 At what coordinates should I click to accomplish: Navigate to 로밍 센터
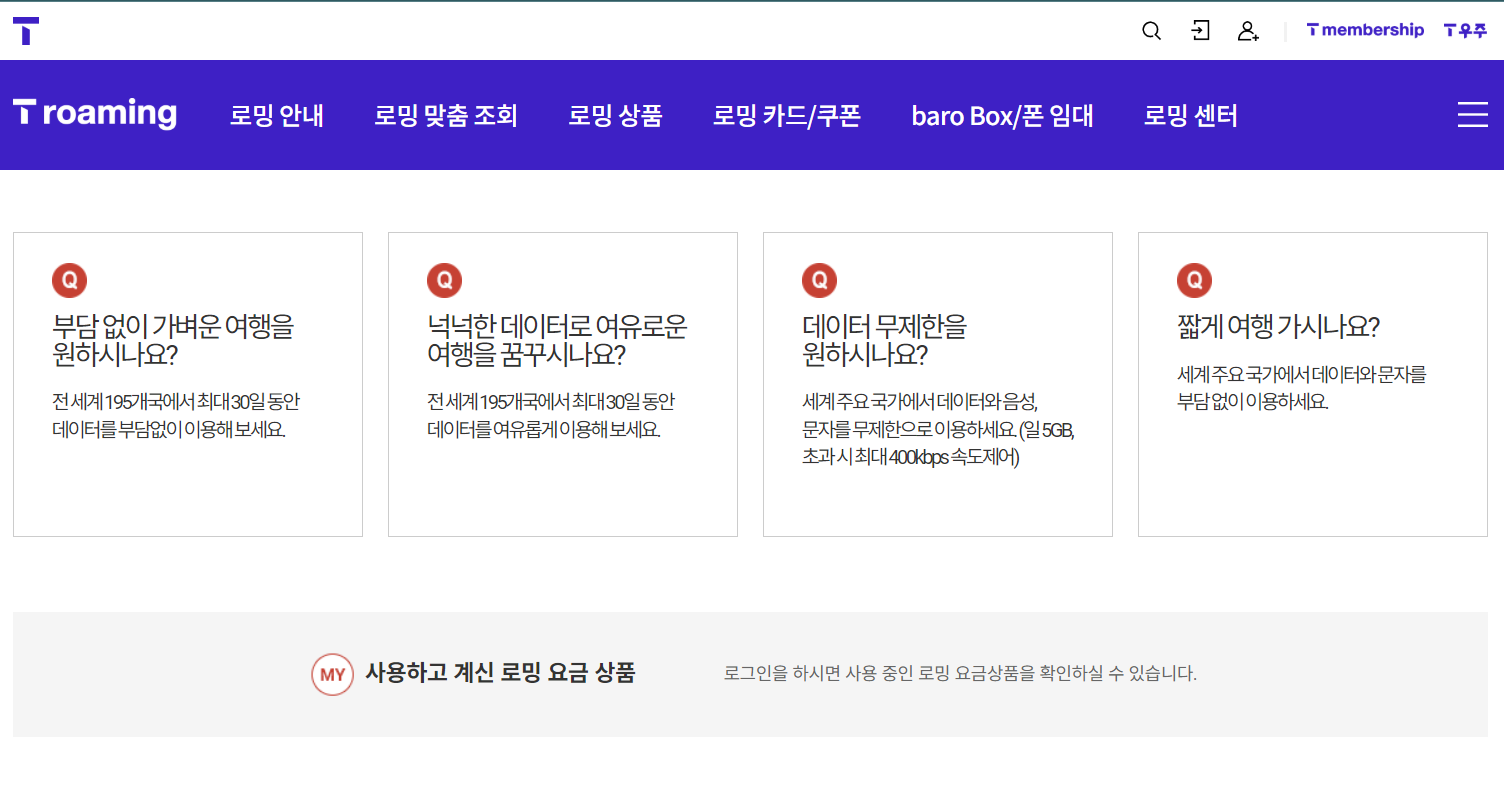coord(1190,115)
